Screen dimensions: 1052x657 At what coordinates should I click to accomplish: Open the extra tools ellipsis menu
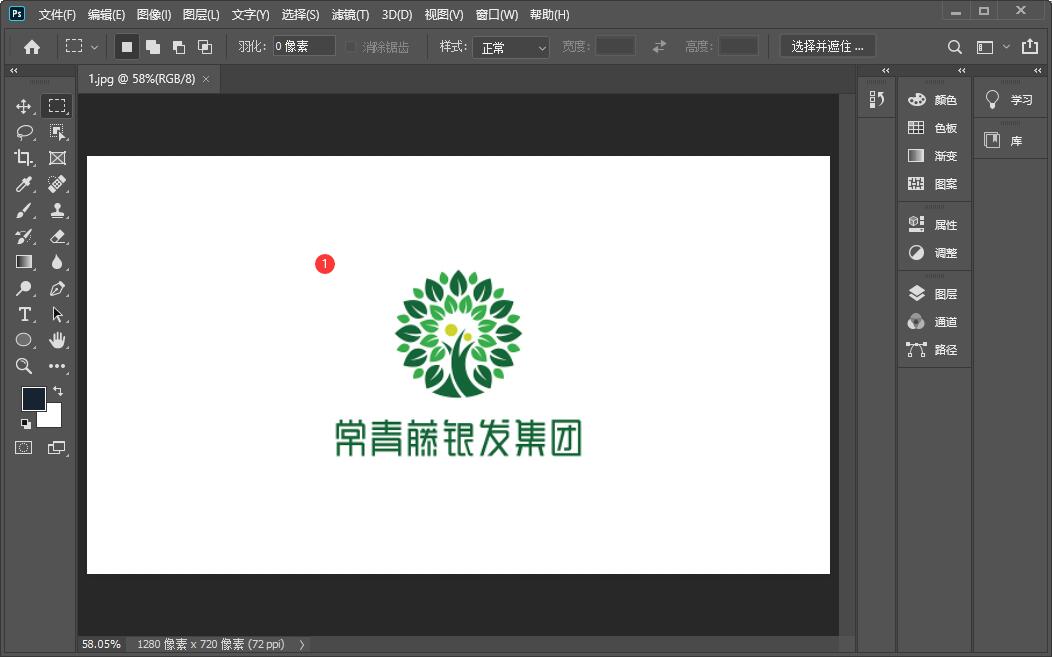[57, 366]
